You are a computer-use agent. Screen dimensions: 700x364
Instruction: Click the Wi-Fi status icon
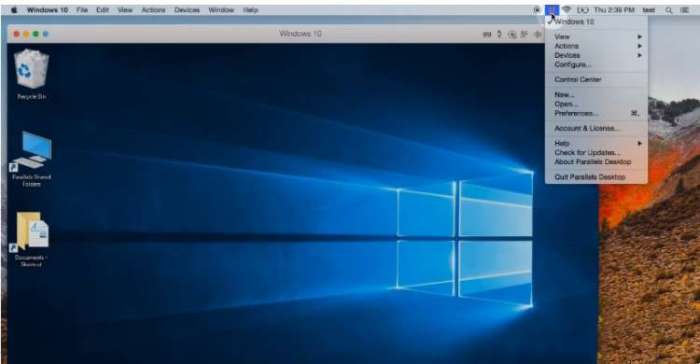567,10
